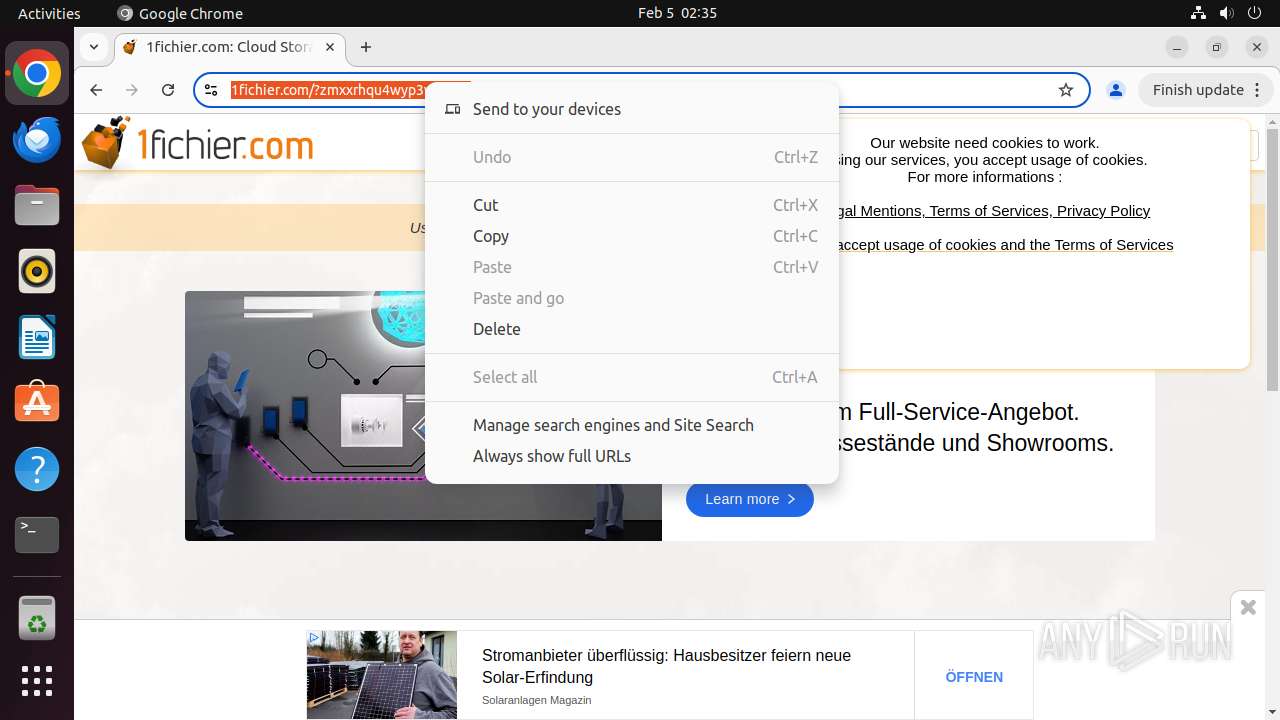The width and height of the screenshot is (1280, 720).
Task: Choose Send to your devices
Action: [632, 109]
